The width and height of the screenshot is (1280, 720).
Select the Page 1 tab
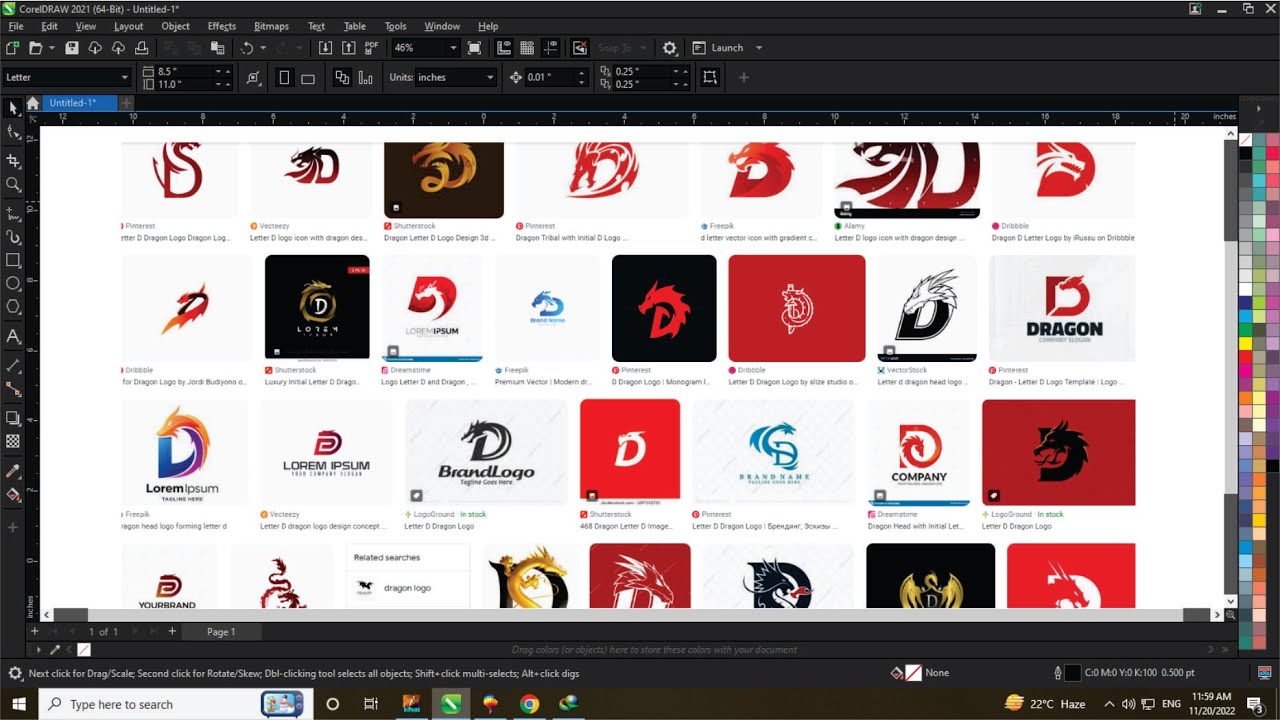[x=221, y=632]
